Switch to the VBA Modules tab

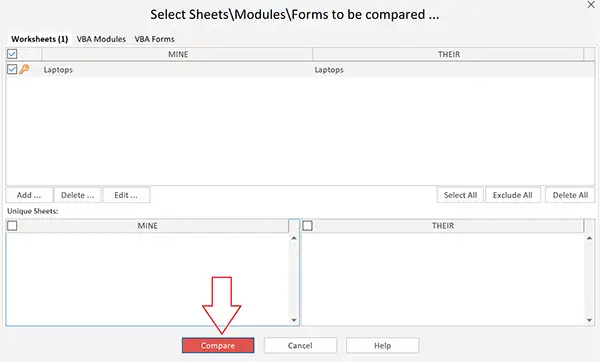point(101,39)
